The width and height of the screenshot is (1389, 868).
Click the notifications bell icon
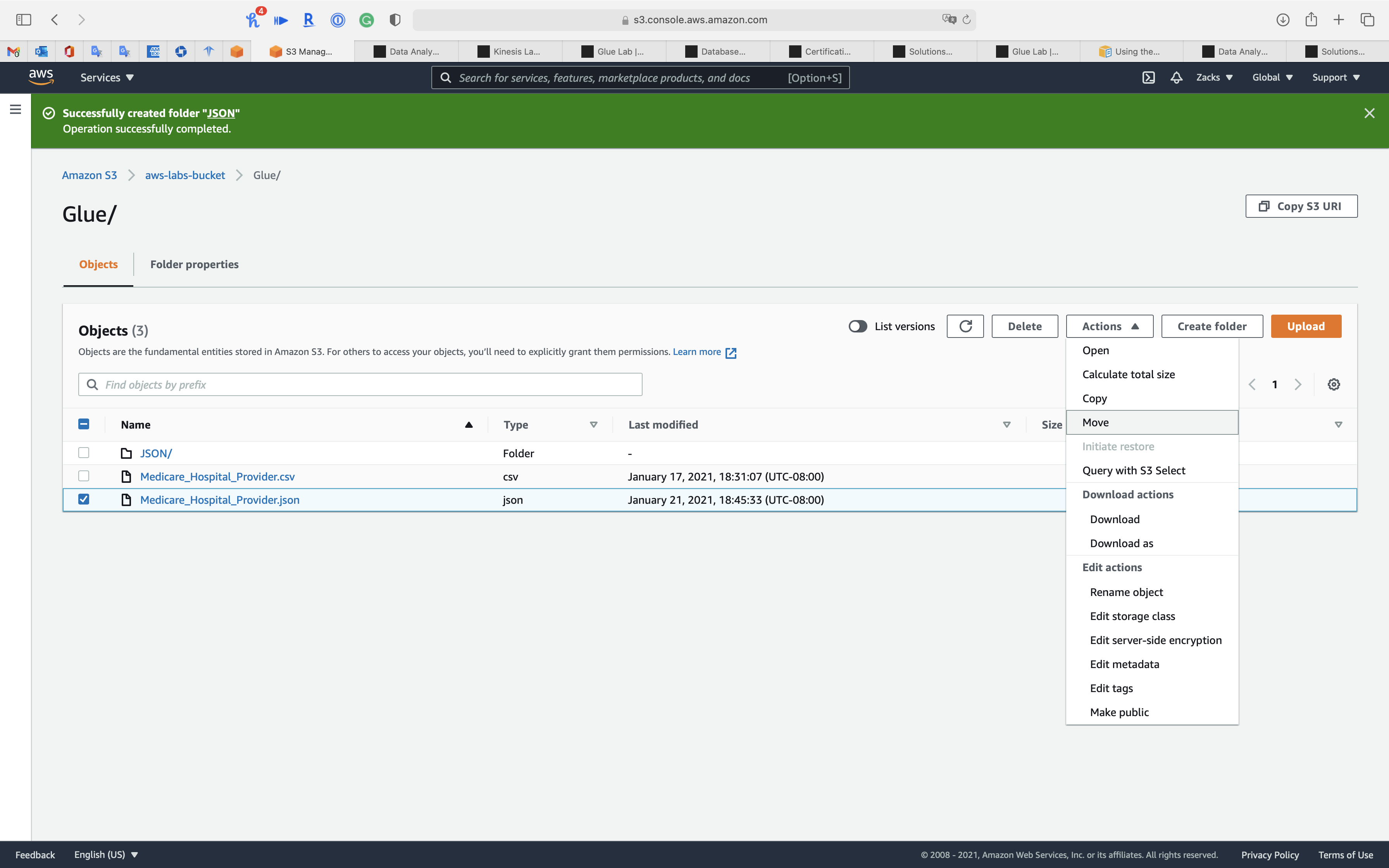pyautogui.click(x=1176, y=77)
